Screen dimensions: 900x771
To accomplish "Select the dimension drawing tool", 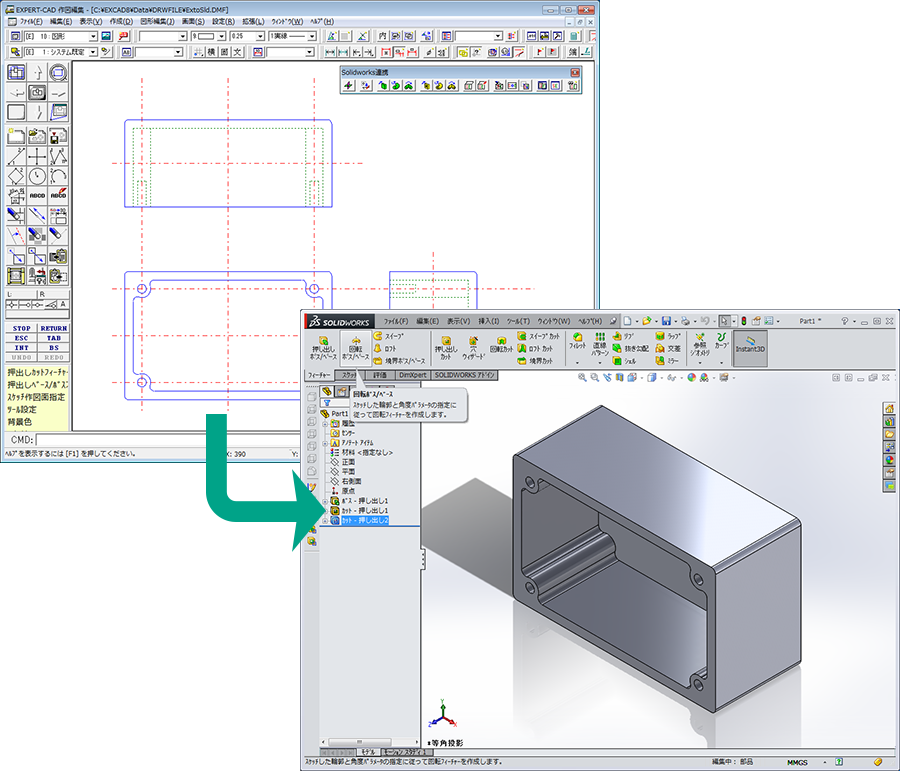I will pyautogui.click(x=16, y=196).
